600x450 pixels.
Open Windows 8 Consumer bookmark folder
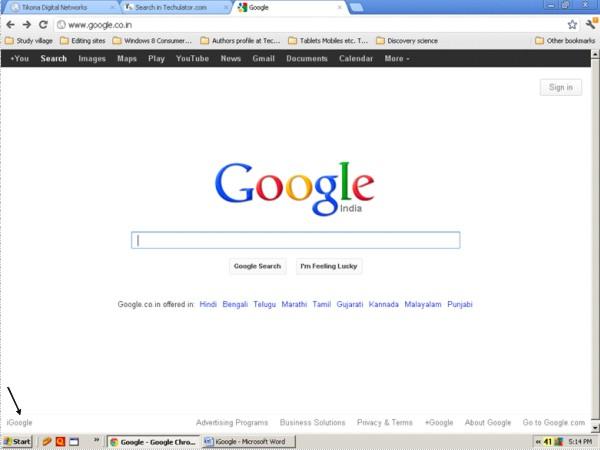152,41
